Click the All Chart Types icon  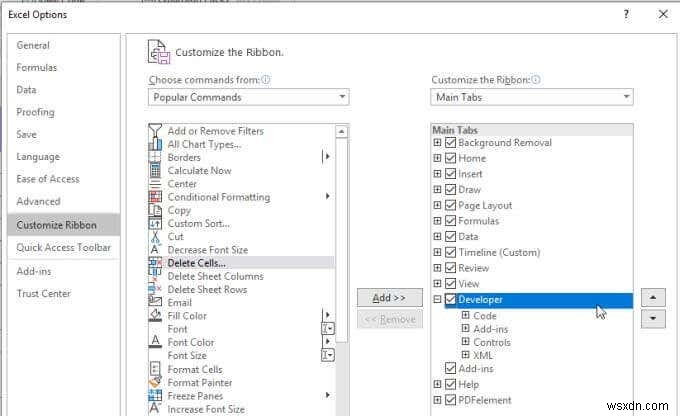point(155,144)
